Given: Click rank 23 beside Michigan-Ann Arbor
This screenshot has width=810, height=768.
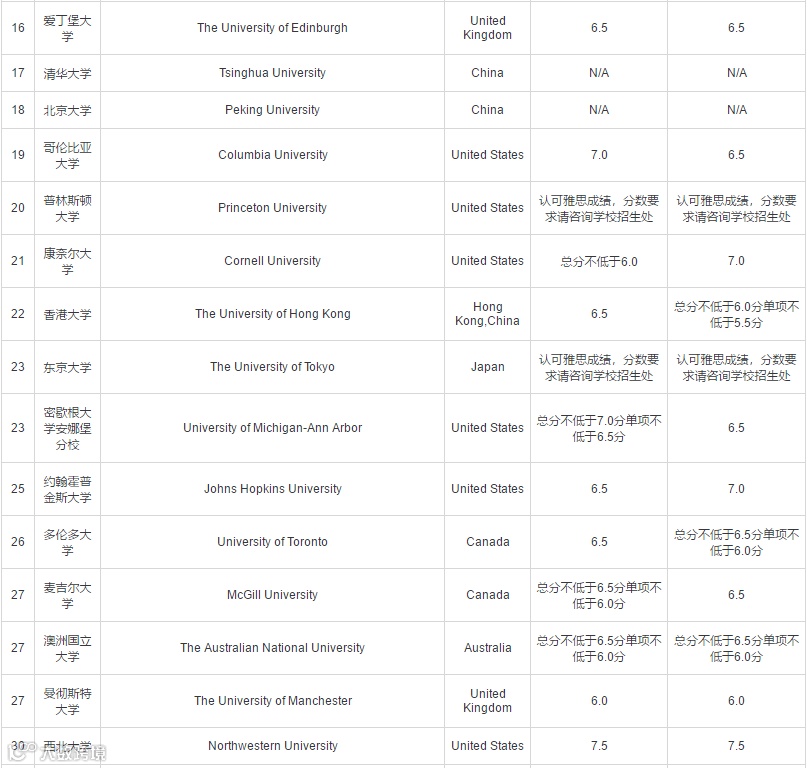Looking at the screenshot, I should (18, 428).
